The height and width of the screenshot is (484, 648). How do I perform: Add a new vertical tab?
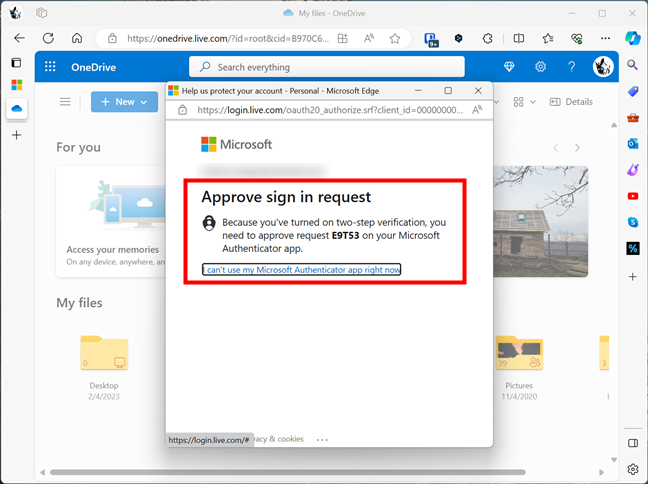[x=17, y=135]
